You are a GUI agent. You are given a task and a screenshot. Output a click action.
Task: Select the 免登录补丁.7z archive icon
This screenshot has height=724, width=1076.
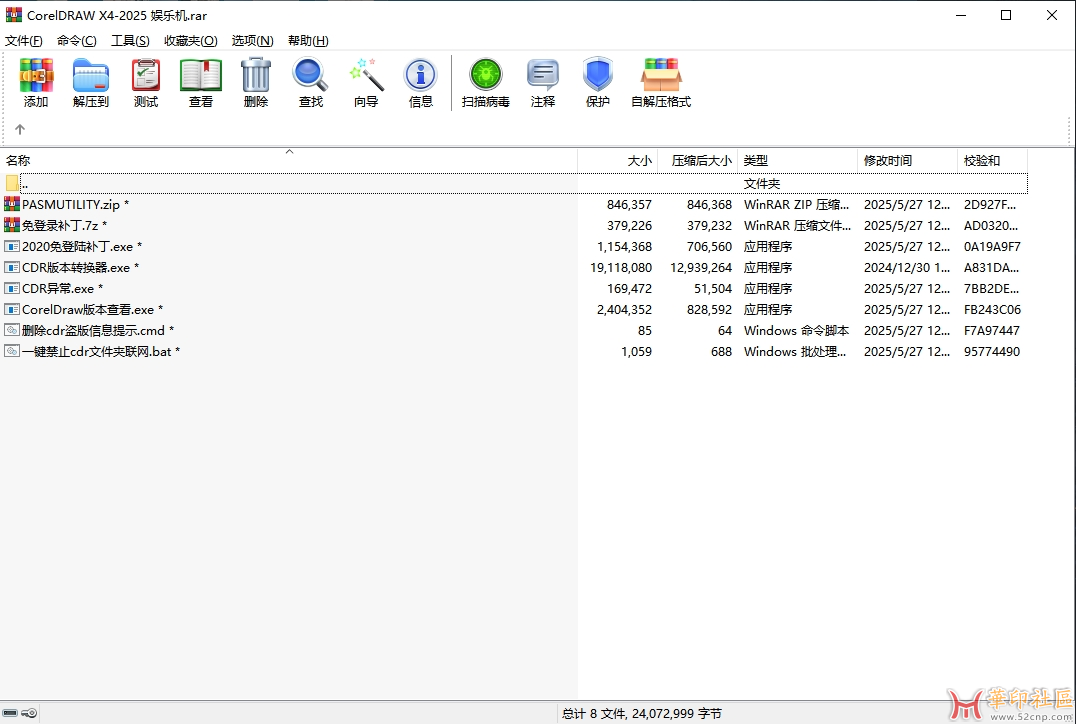(x=12, y=225)
